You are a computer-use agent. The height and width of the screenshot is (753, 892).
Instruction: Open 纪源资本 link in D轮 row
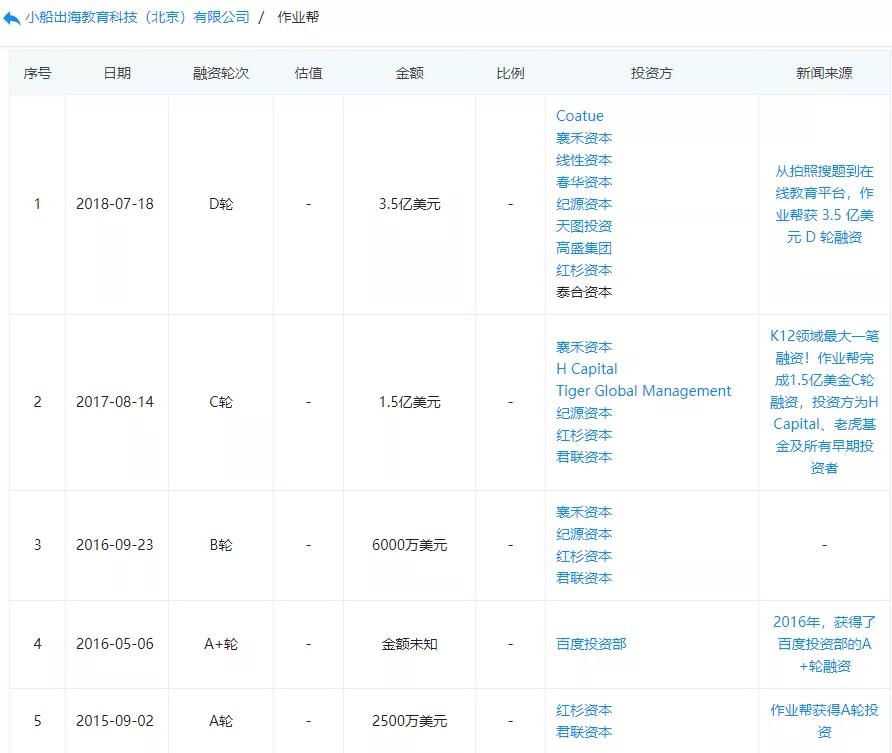tap(584, 204)
